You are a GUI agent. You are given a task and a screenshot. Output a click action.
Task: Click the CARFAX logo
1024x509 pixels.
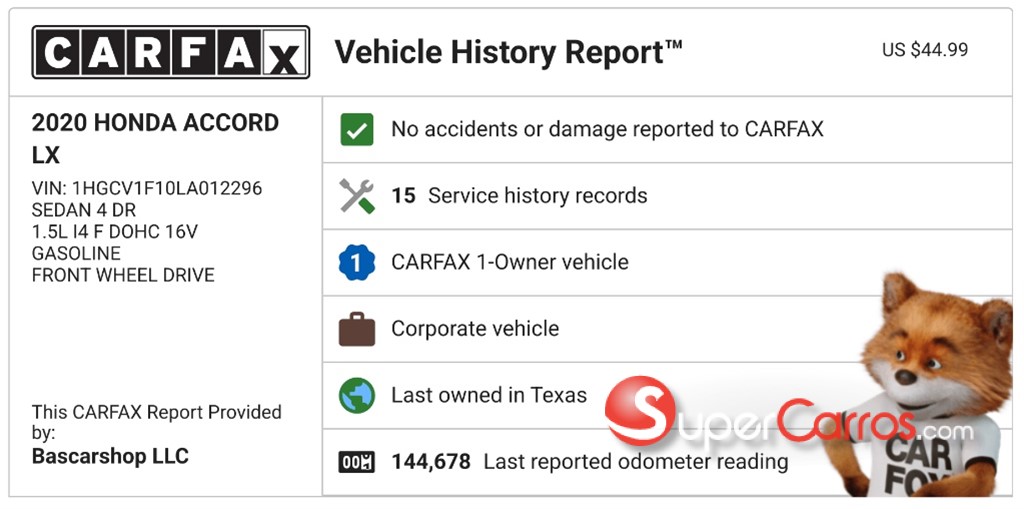(170, 52)
